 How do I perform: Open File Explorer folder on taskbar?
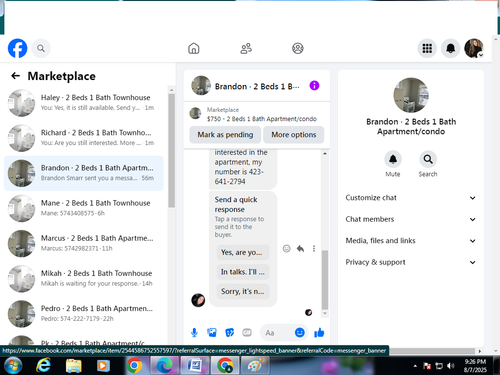74,366
